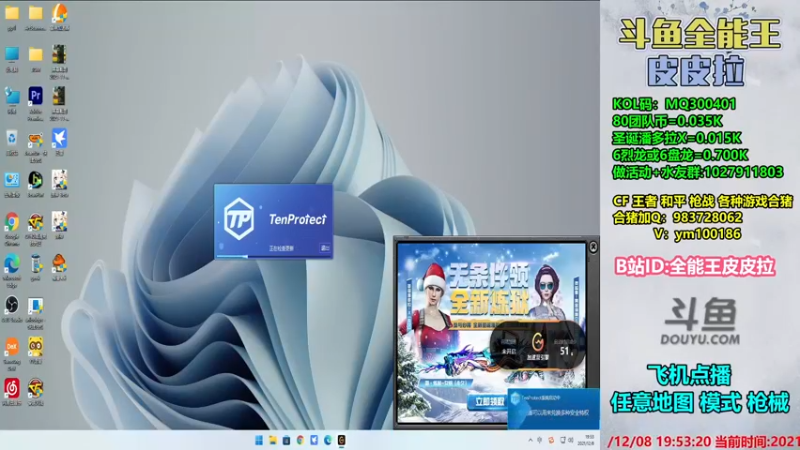
Task: Click the blue TenProtect notification toast
Action: coord(554,408)
